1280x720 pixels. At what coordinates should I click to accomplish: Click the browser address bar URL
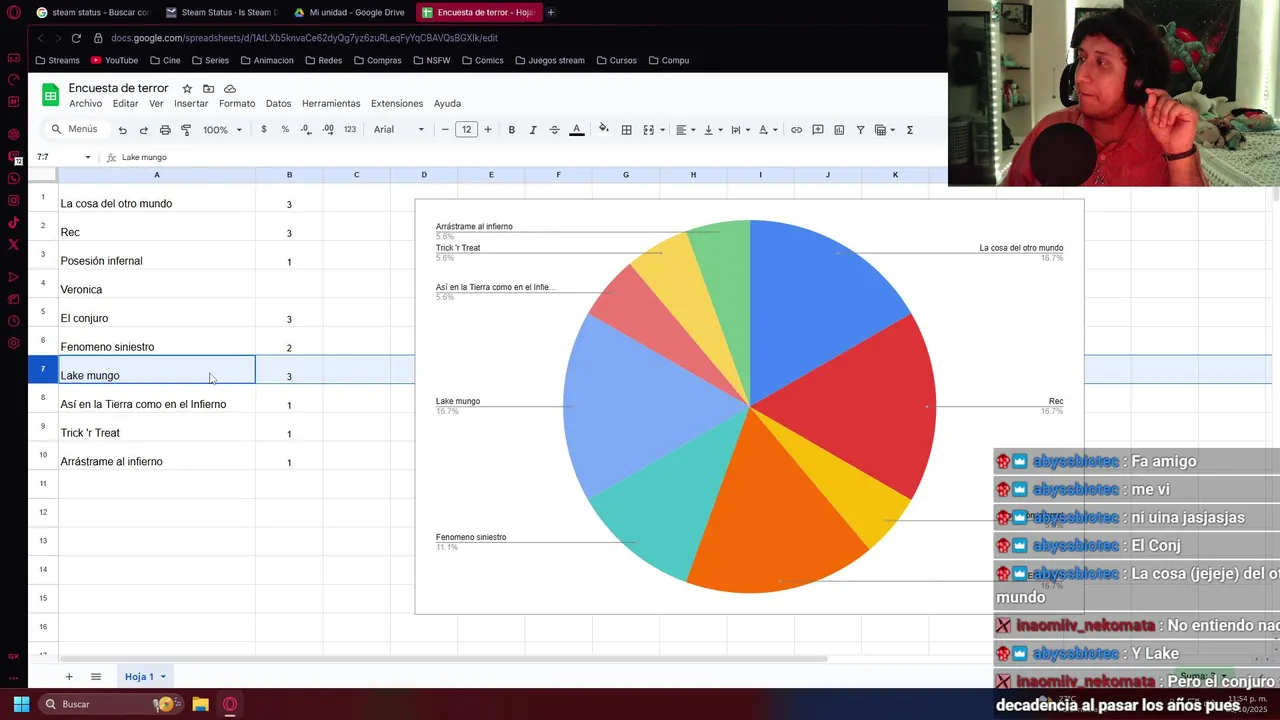(x=305, y=38)
